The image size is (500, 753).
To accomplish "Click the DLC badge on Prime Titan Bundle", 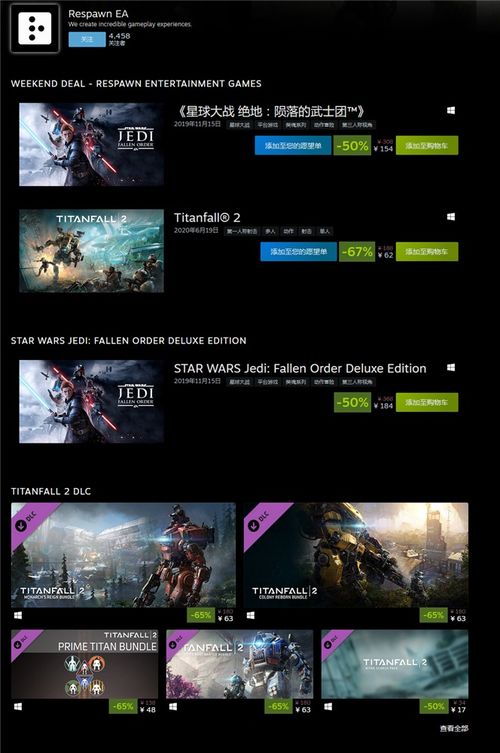I will (23, 640).
